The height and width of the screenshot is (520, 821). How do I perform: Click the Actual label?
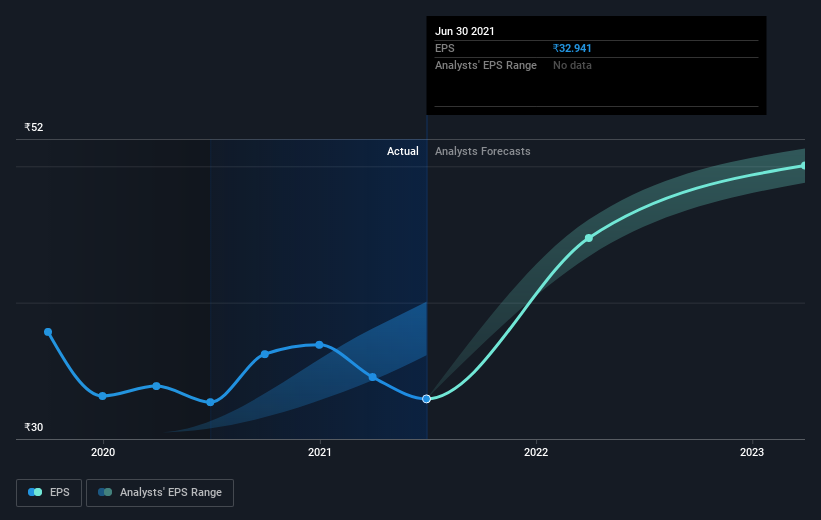coord(403,151)
